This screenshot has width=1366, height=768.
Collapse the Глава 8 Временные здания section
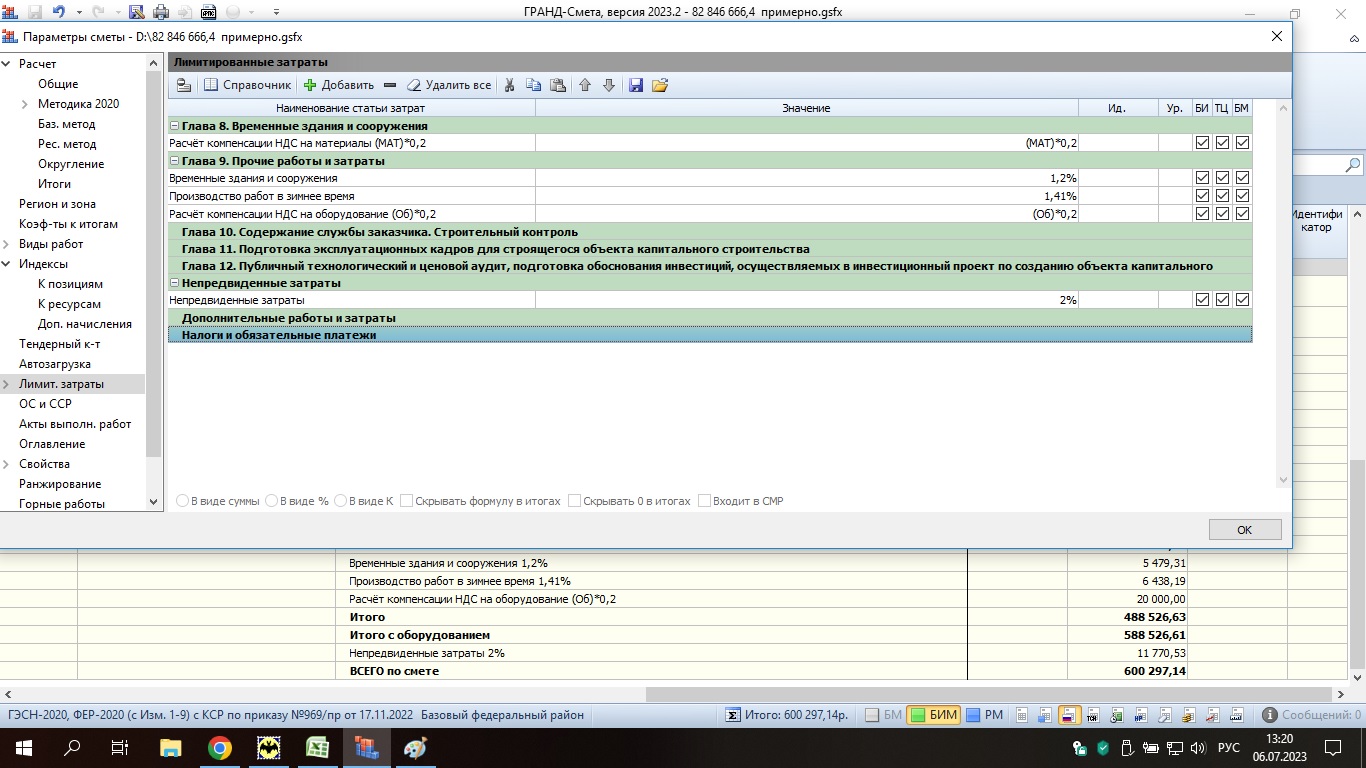tap(175, 126)
